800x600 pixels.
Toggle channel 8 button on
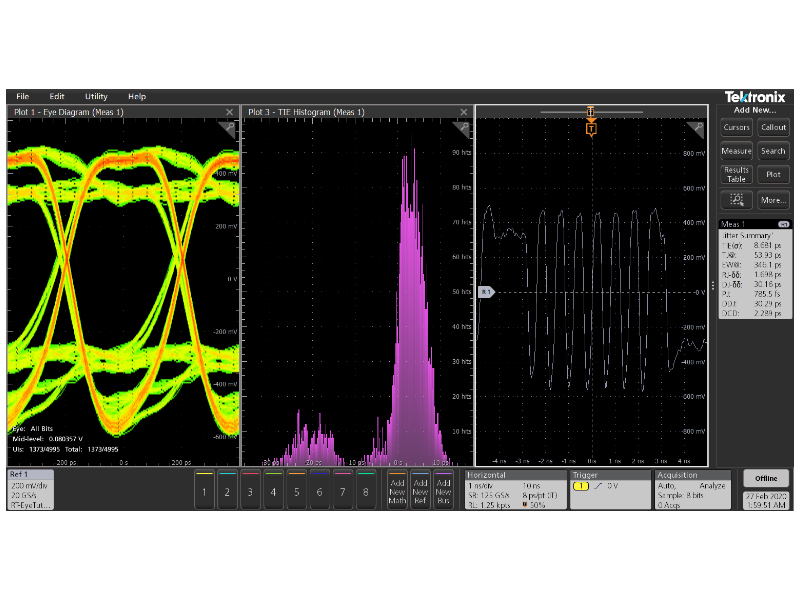coord(365,491)
